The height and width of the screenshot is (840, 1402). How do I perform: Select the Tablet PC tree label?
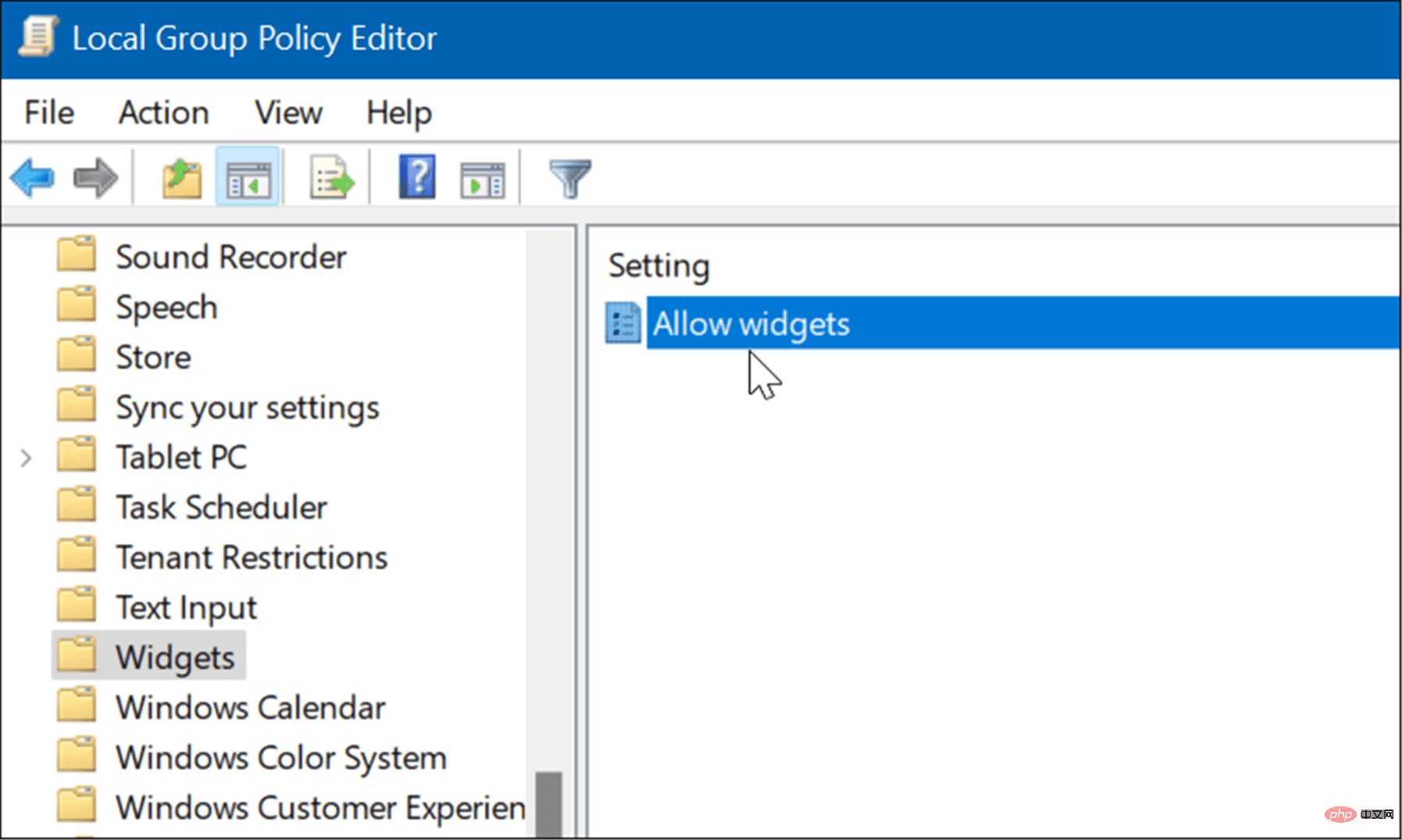point(181,457)
